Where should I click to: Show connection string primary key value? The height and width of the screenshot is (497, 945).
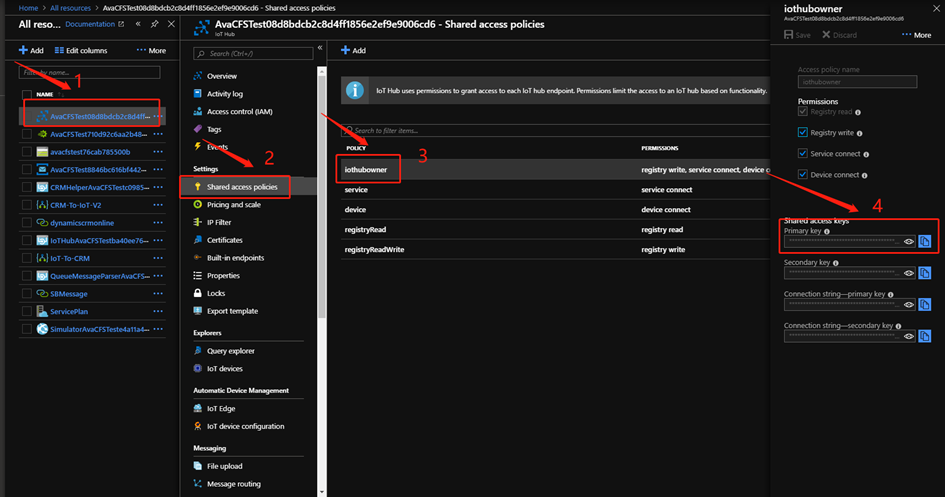point(908,304)
